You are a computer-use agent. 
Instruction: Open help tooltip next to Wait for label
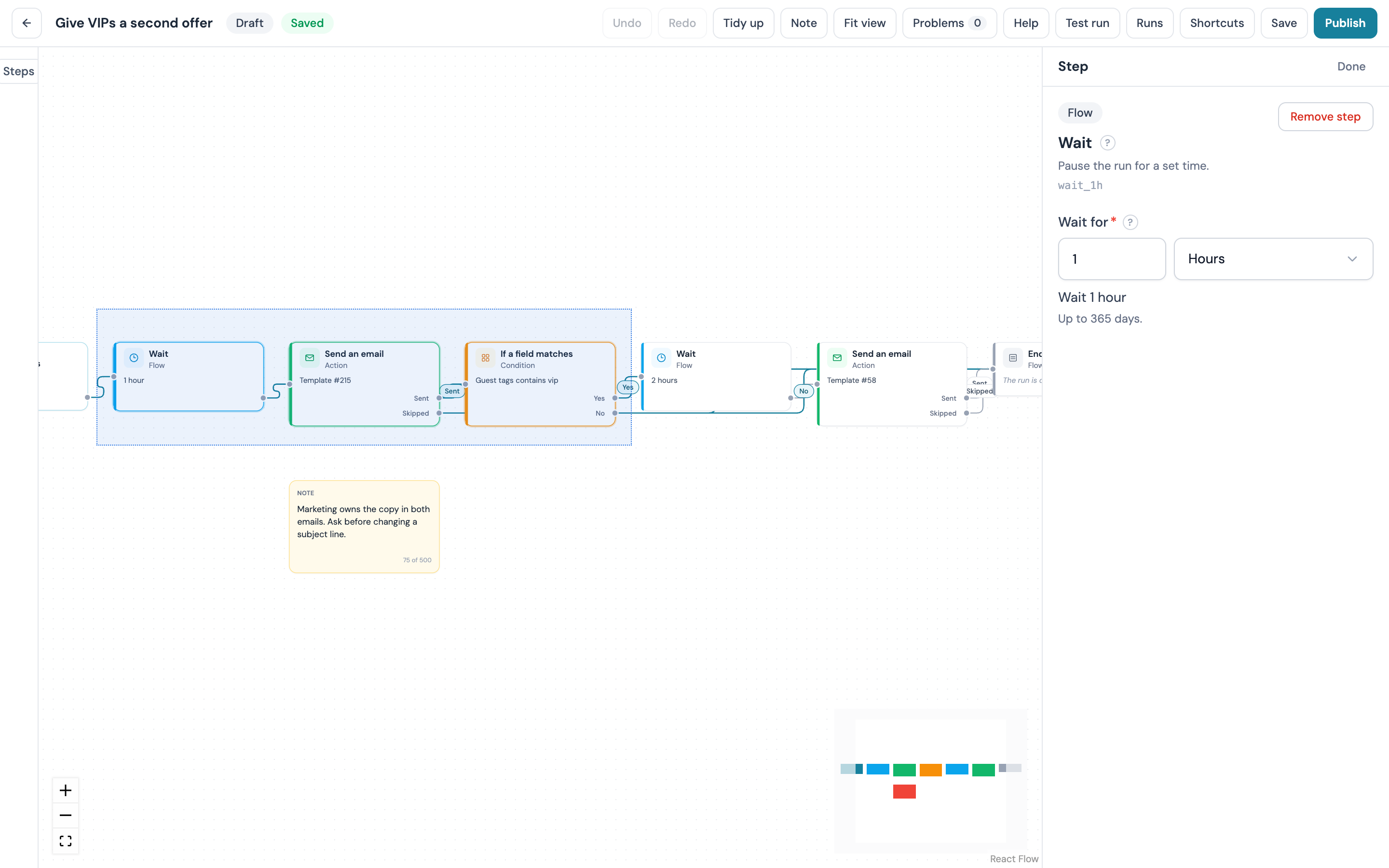click(1130, 222)
